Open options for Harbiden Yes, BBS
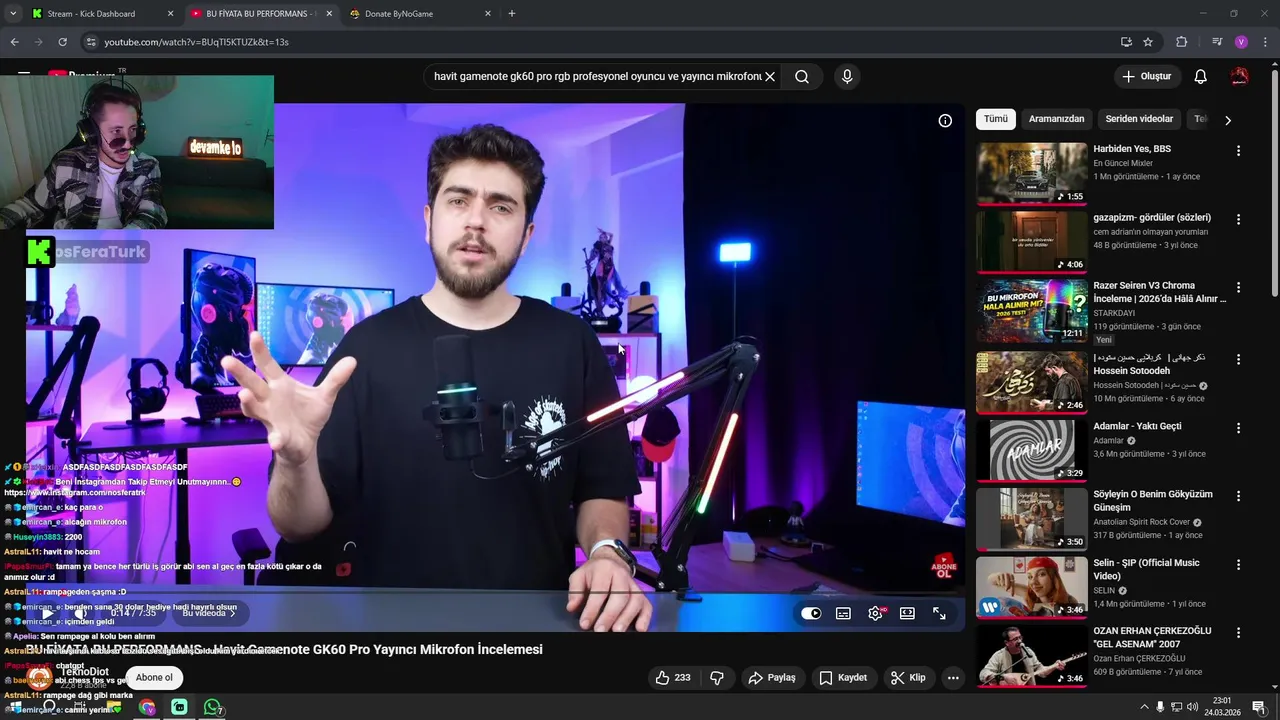This screenshot has height=720, width=1280. pyautogui.click(x=1238, y=151)
